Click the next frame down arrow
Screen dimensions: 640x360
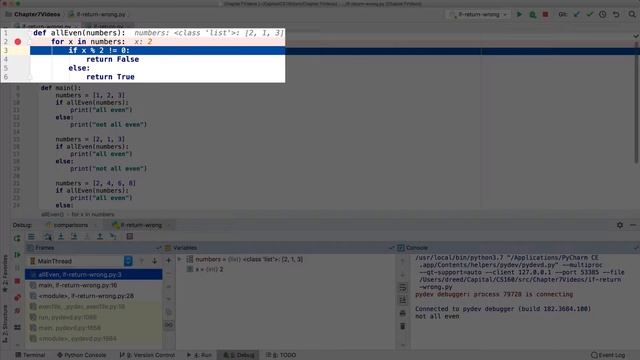pyautogui.click(x=154, y=261)
